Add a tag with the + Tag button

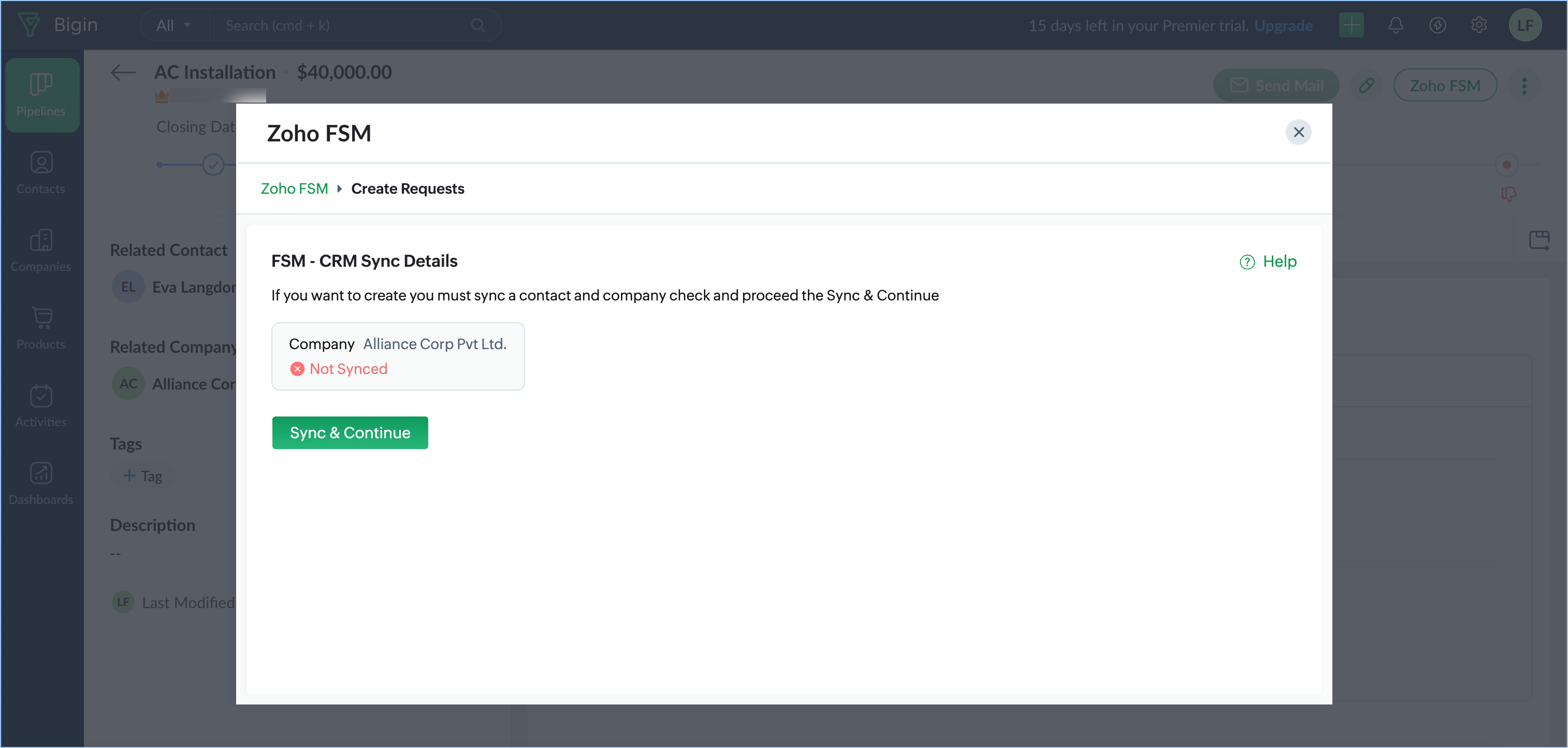(x=143, y=476)
